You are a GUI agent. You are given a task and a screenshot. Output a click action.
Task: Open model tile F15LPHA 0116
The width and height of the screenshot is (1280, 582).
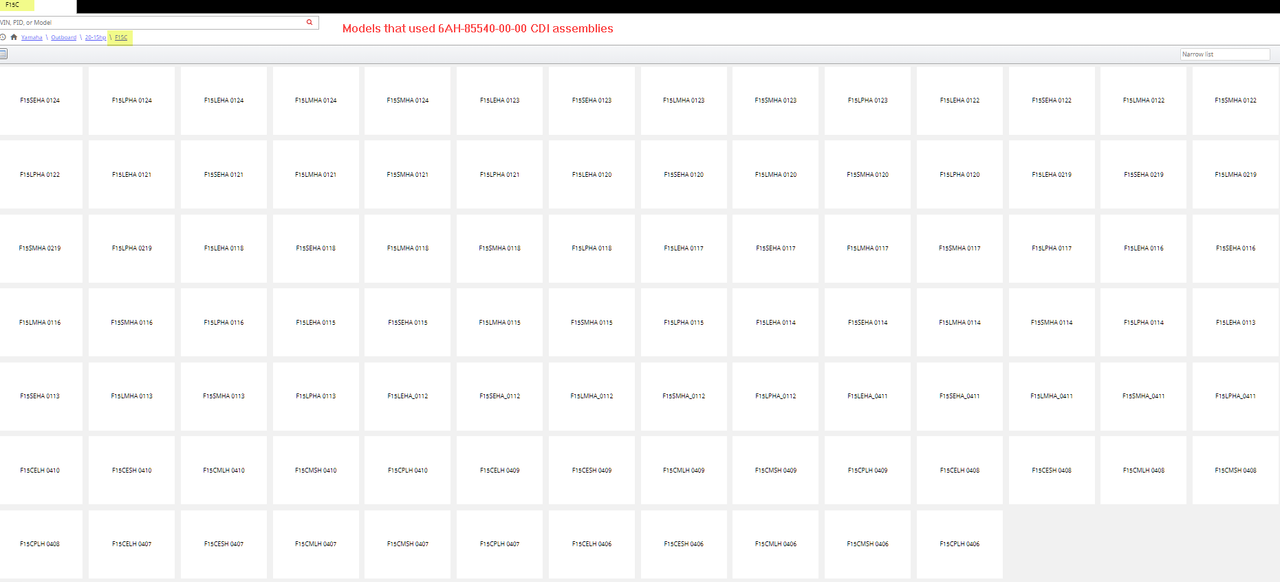point(224,322)
